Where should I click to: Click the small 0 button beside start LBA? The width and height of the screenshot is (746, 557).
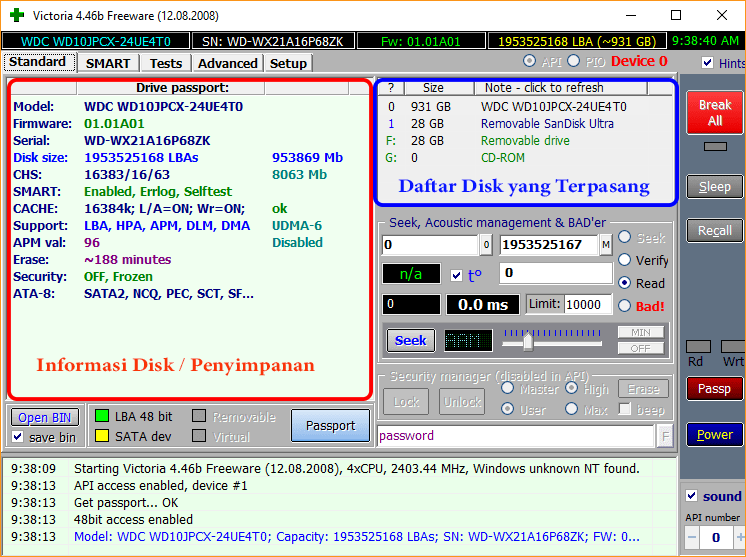tap(486, 244)
